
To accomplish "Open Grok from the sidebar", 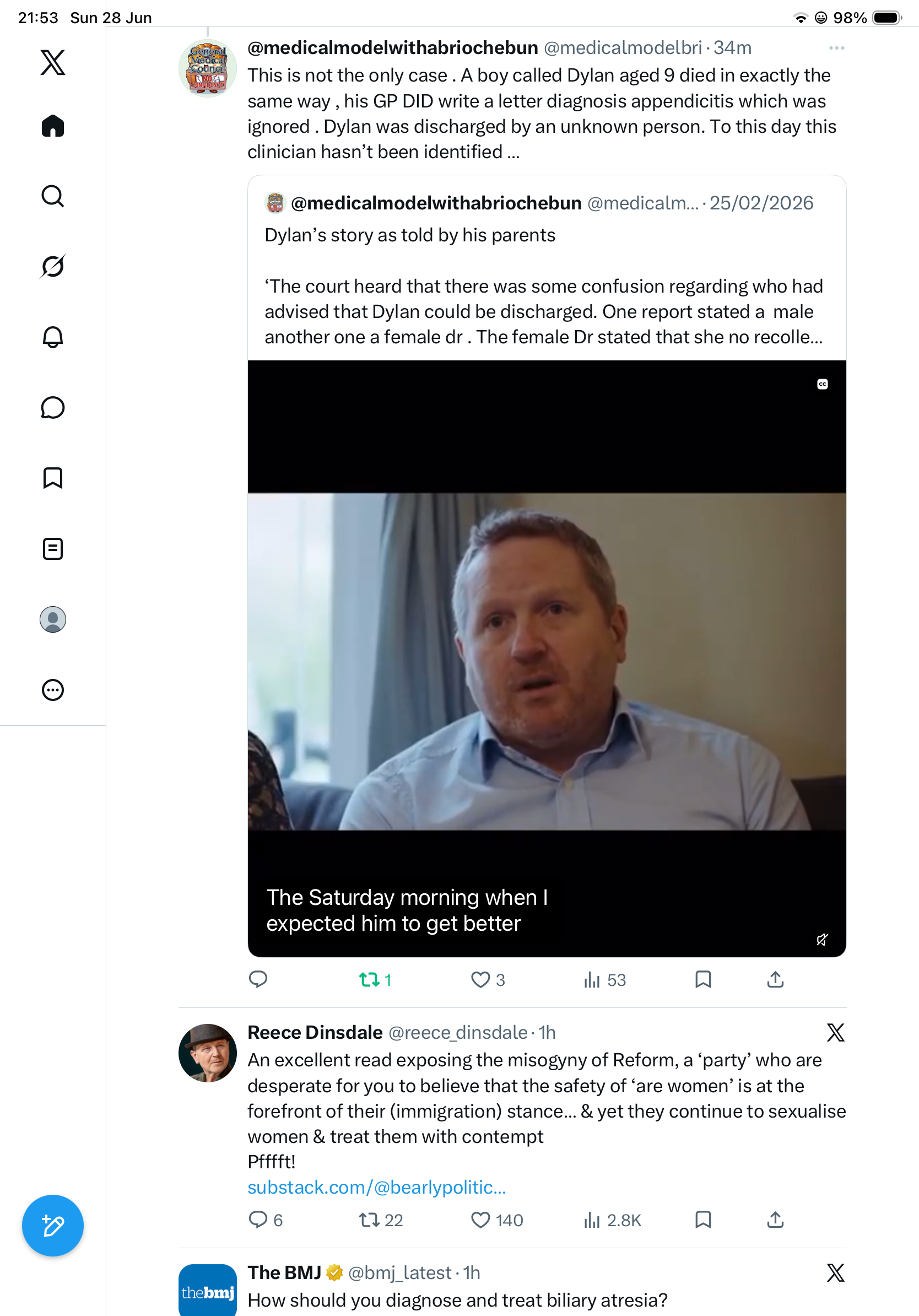I will coord(53,267).
